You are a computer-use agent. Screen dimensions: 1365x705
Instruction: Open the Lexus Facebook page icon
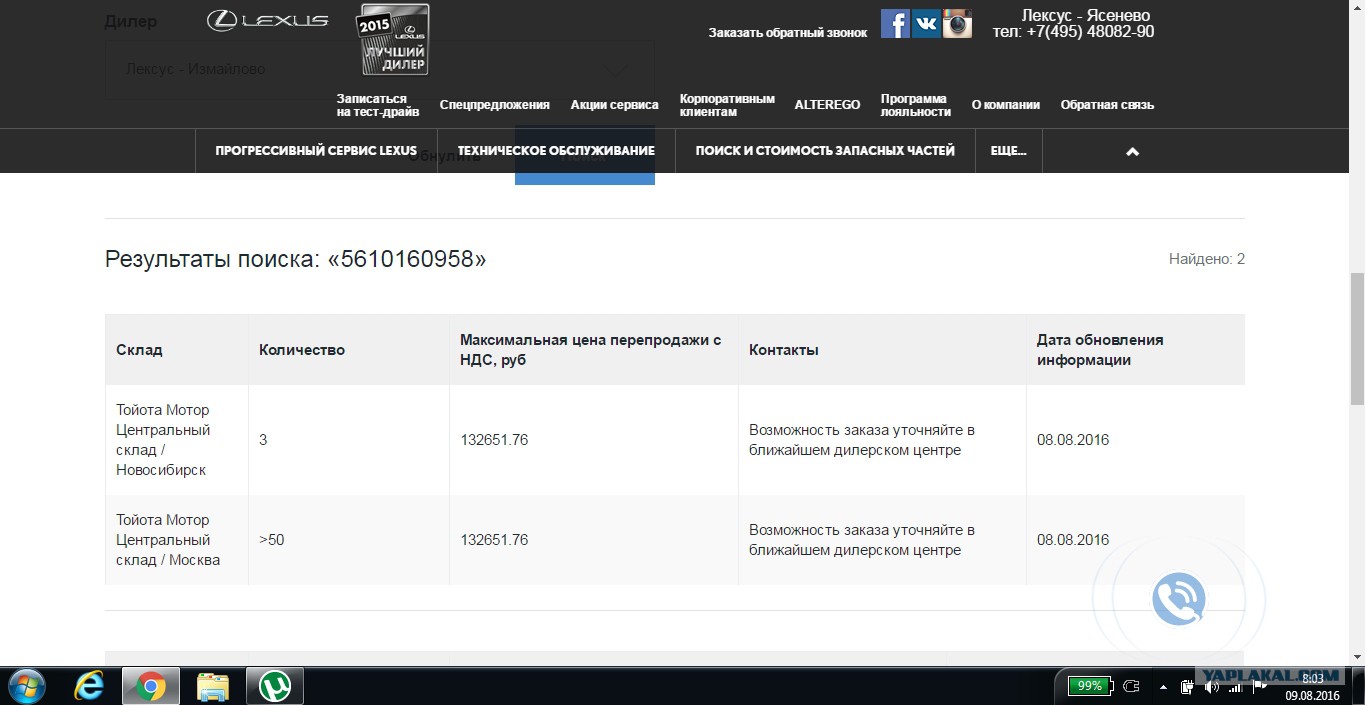(x=895, y=23)
